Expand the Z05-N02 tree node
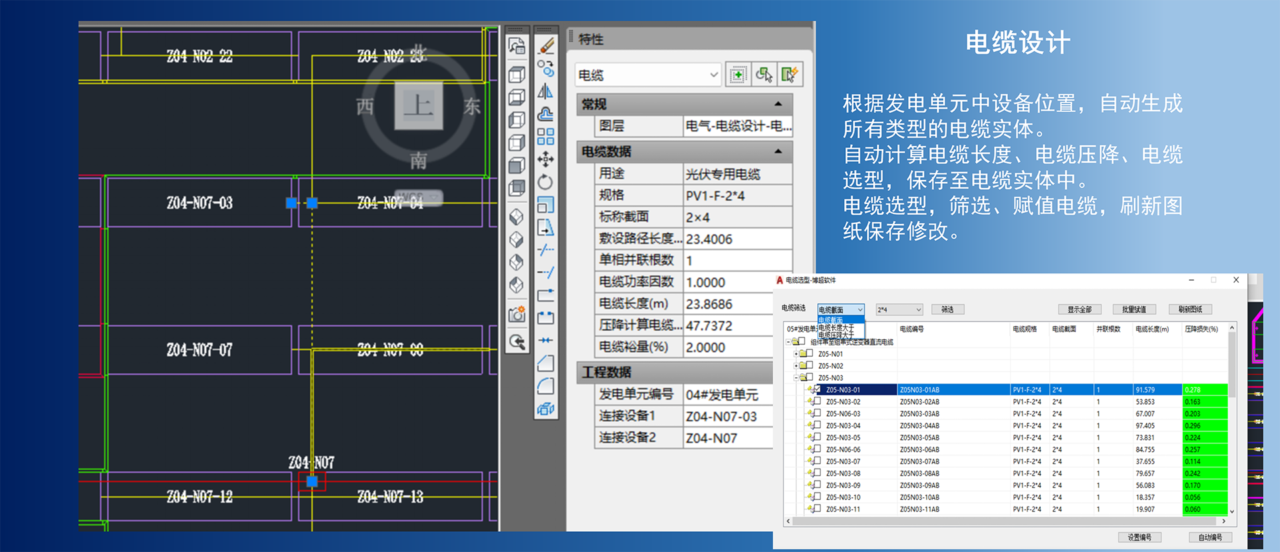The width and height of the screenshot is (1280, 552). 796,365
